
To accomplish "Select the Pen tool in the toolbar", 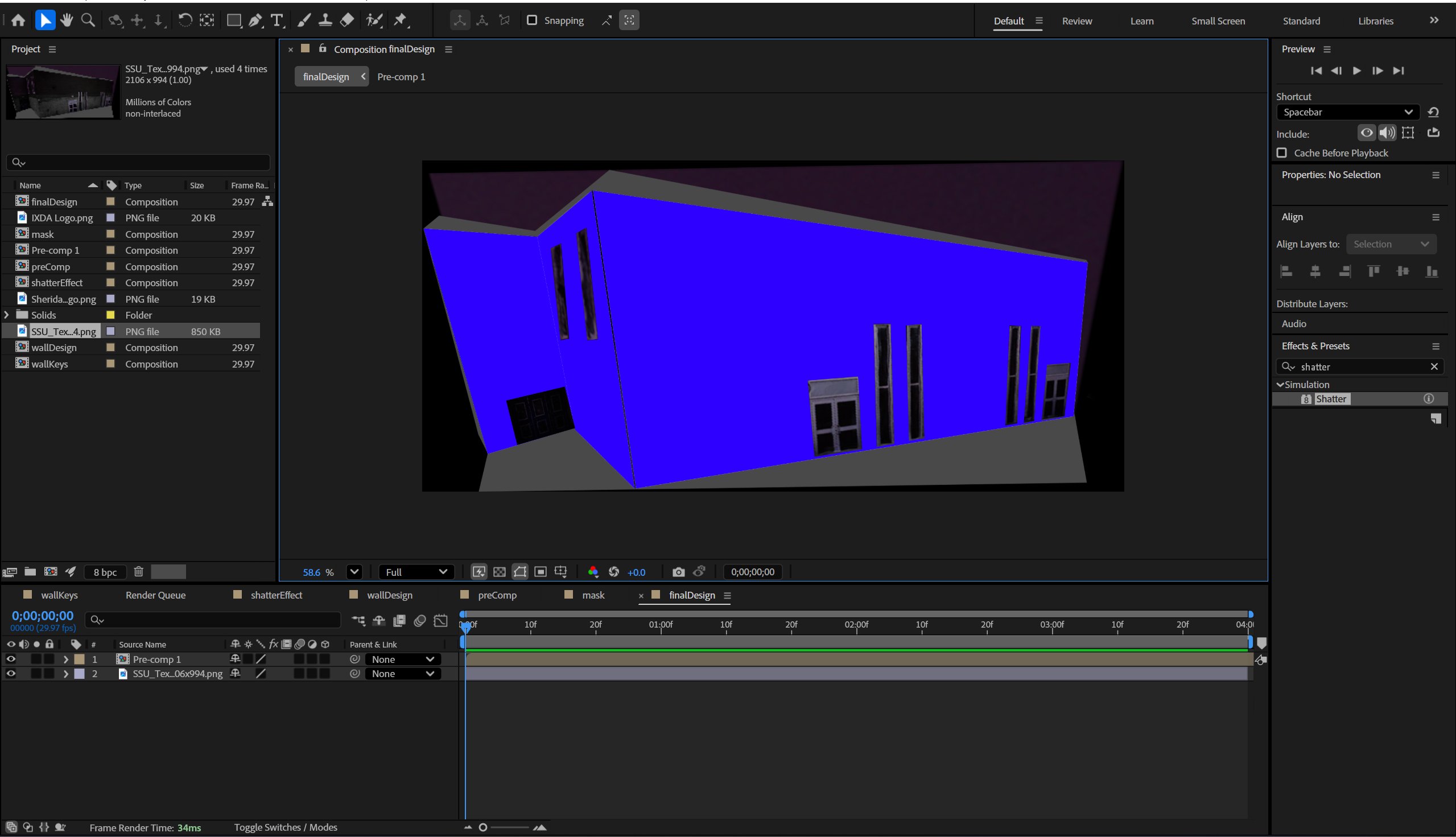I will (255, 20).
